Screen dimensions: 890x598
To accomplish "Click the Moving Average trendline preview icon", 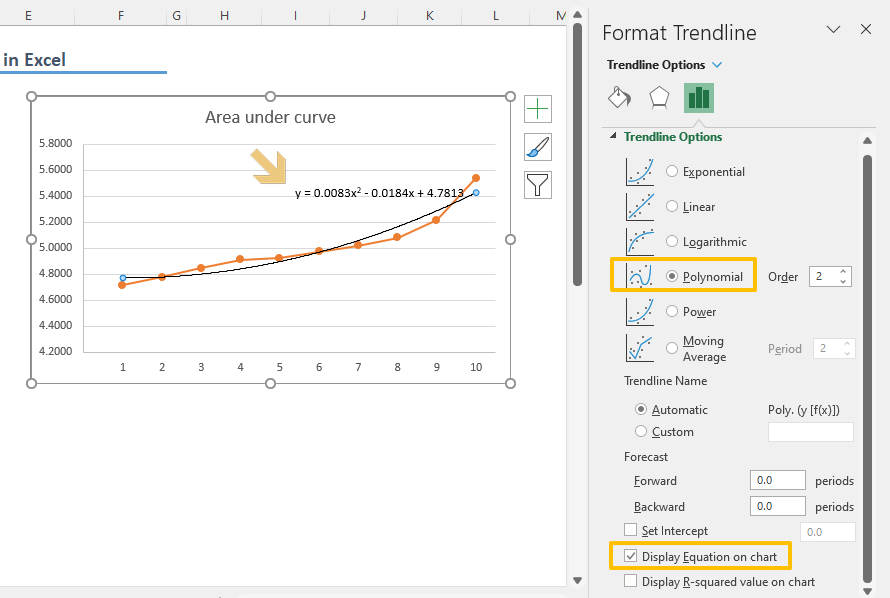I will point(640,345).
